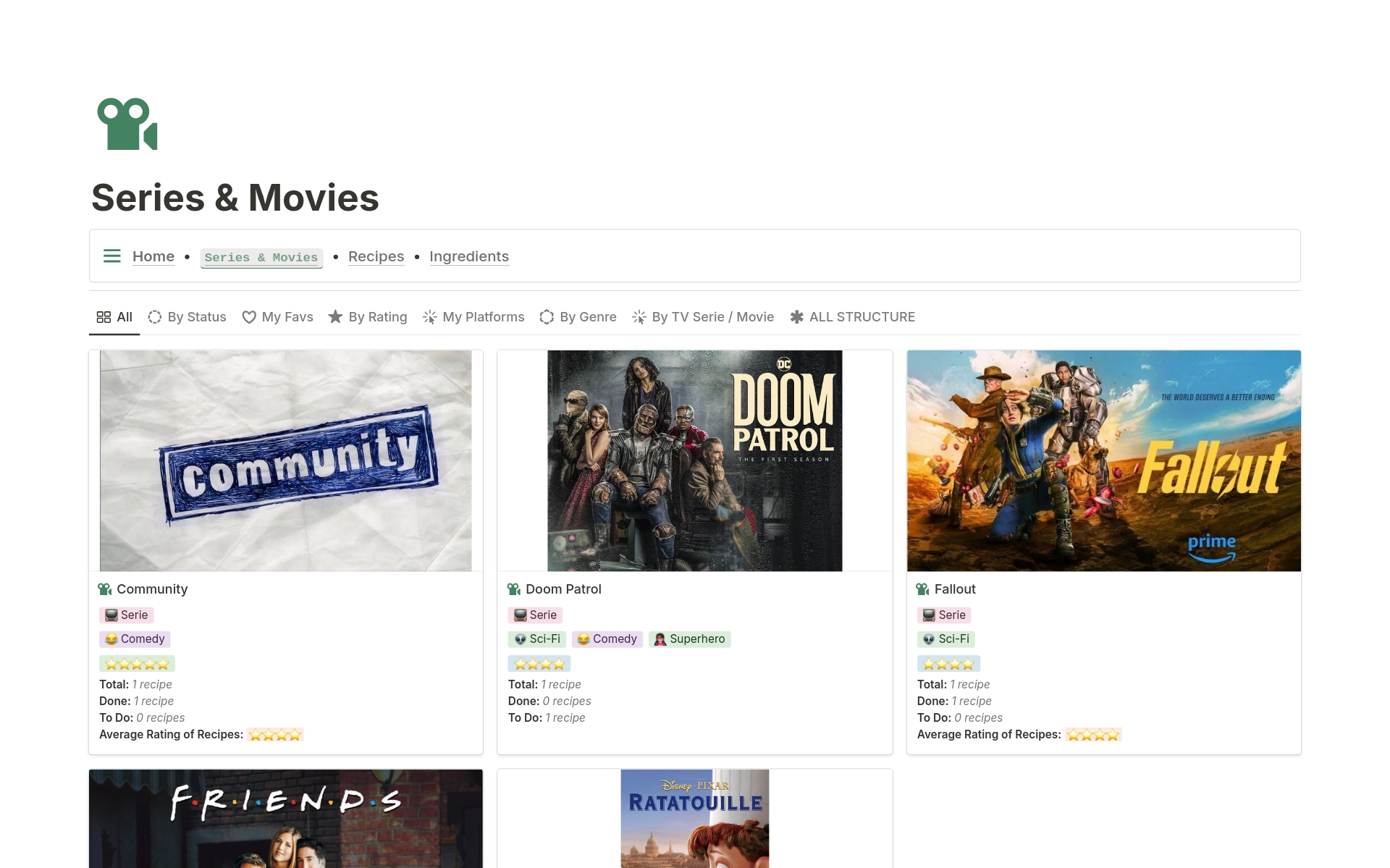Navigate to Home via the top link
The image size is (1390, 868).
pos(153,256)
